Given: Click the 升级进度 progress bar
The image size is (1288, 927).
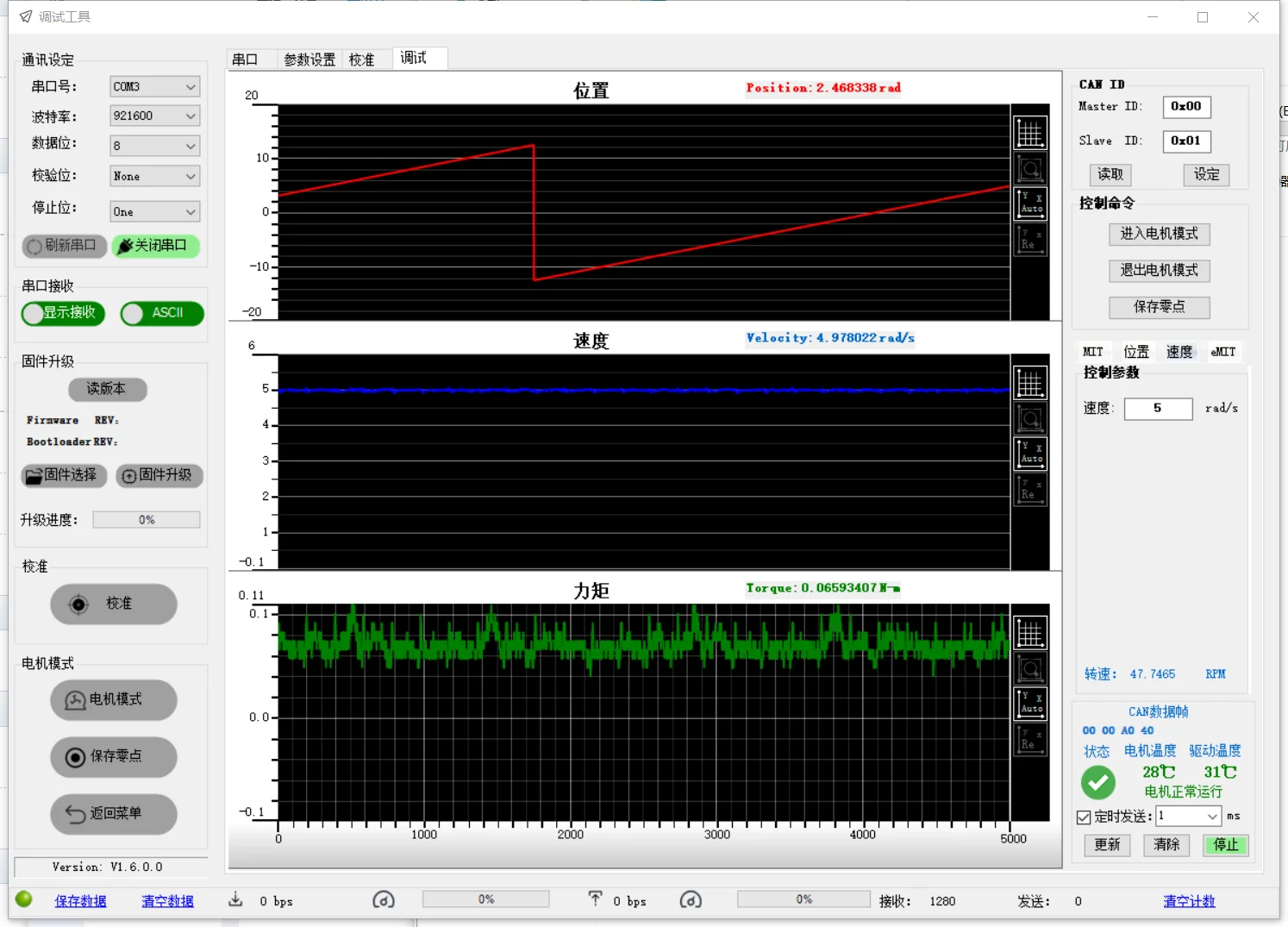Looking at the screenshot, I should click(147, 520).
